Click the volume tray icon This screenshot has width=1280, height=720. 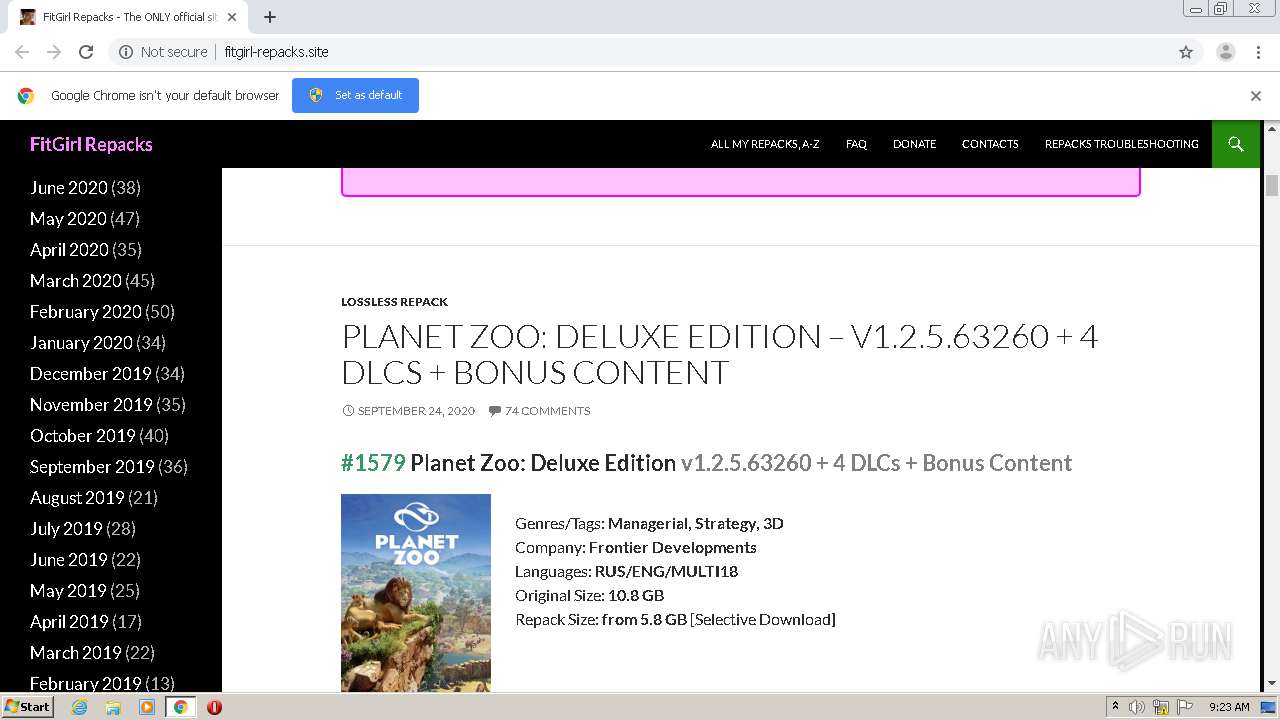1137,707
